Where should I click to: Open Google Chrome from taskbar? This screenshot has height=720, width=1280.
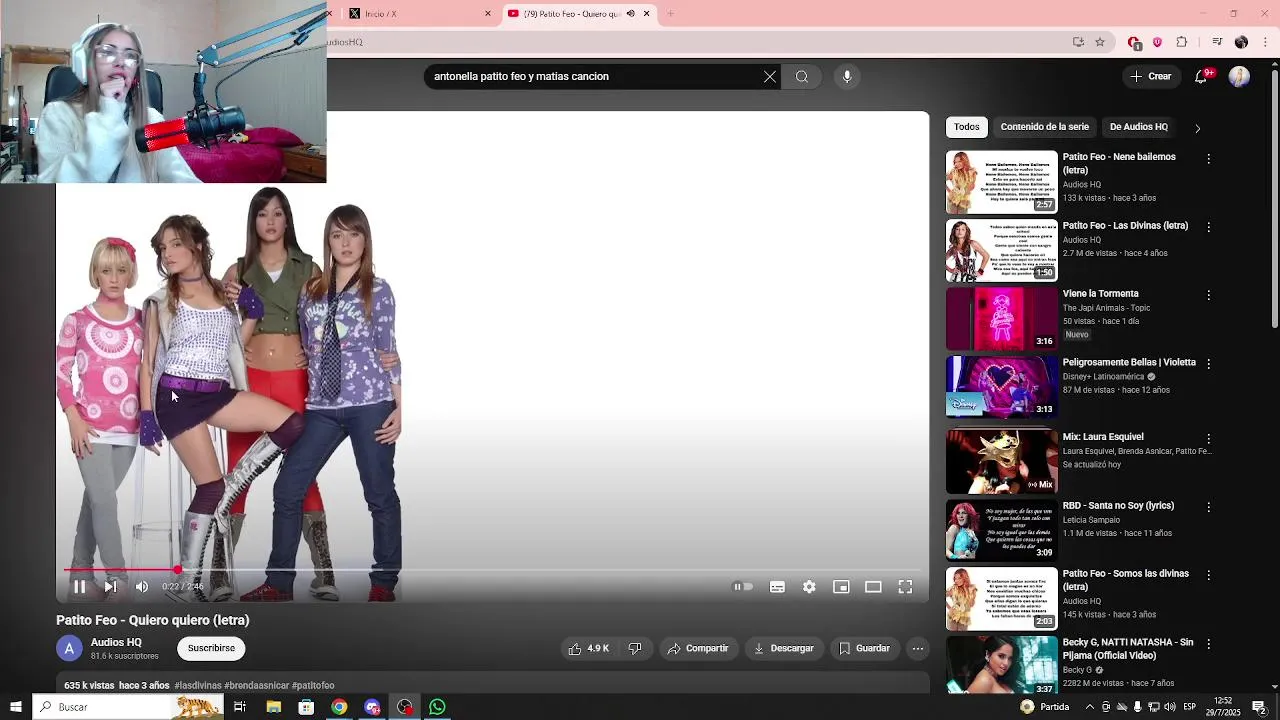point(339,707)
